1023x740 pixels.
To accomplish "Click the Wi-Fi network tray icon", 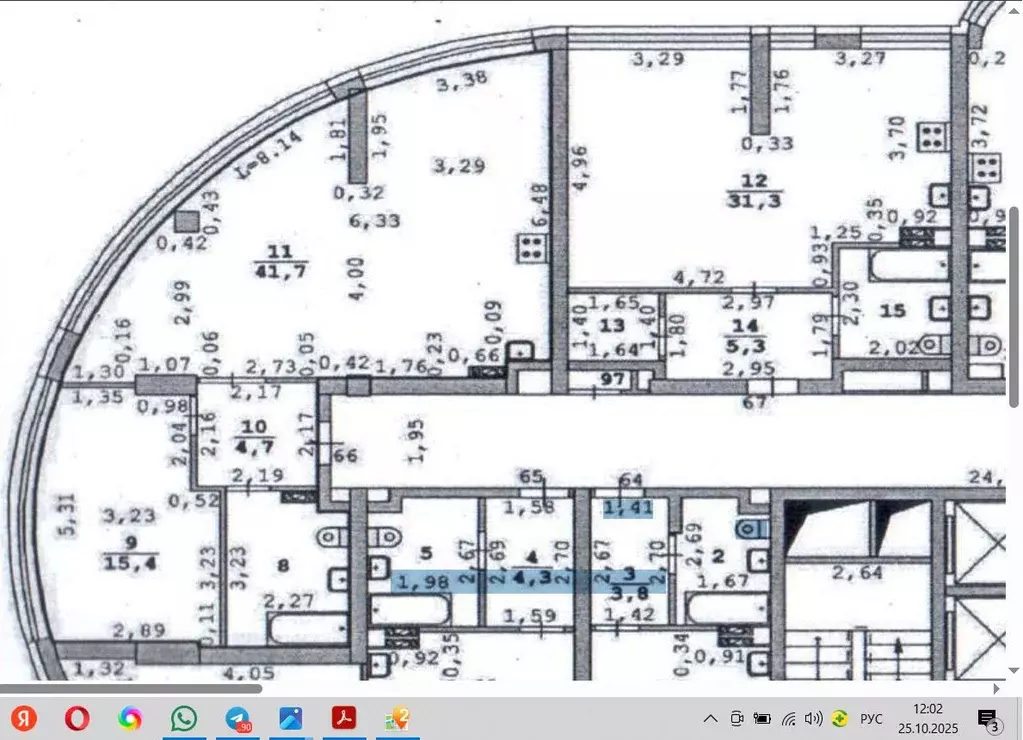I will pyautogui.click(x=789, y=718).
